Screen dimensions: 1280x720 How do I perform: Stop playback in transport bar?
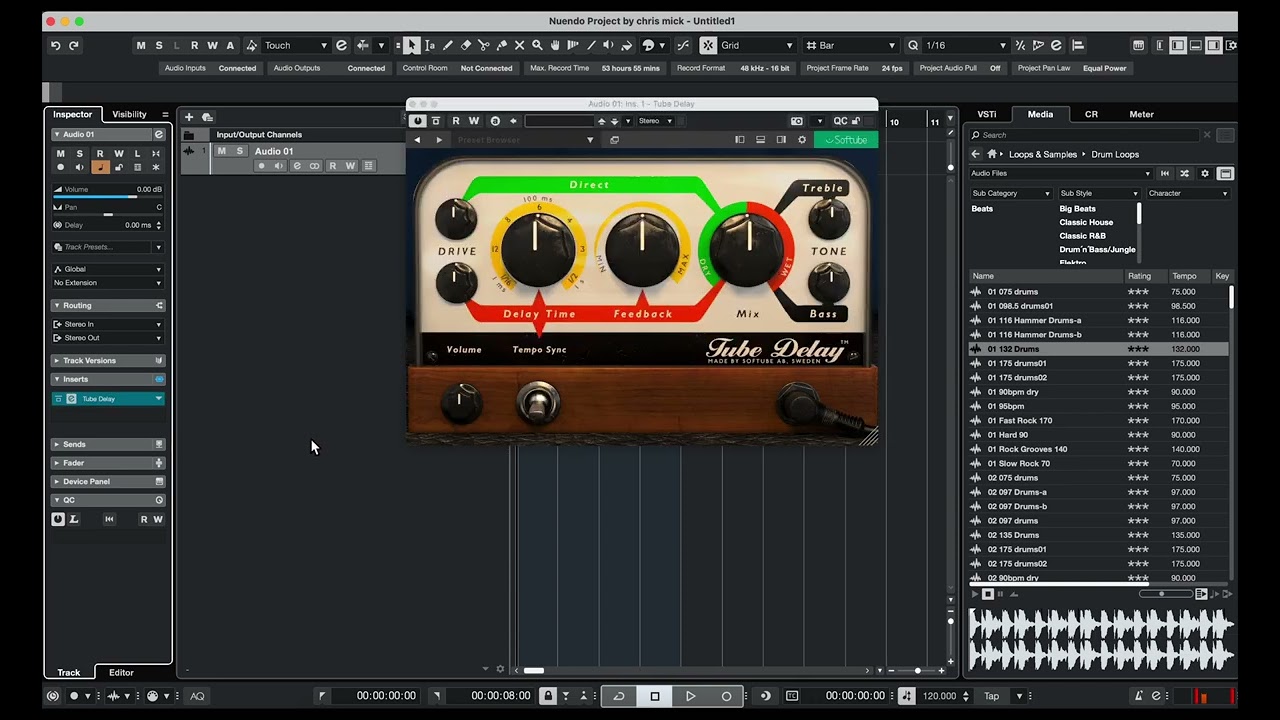coord(655,696)
